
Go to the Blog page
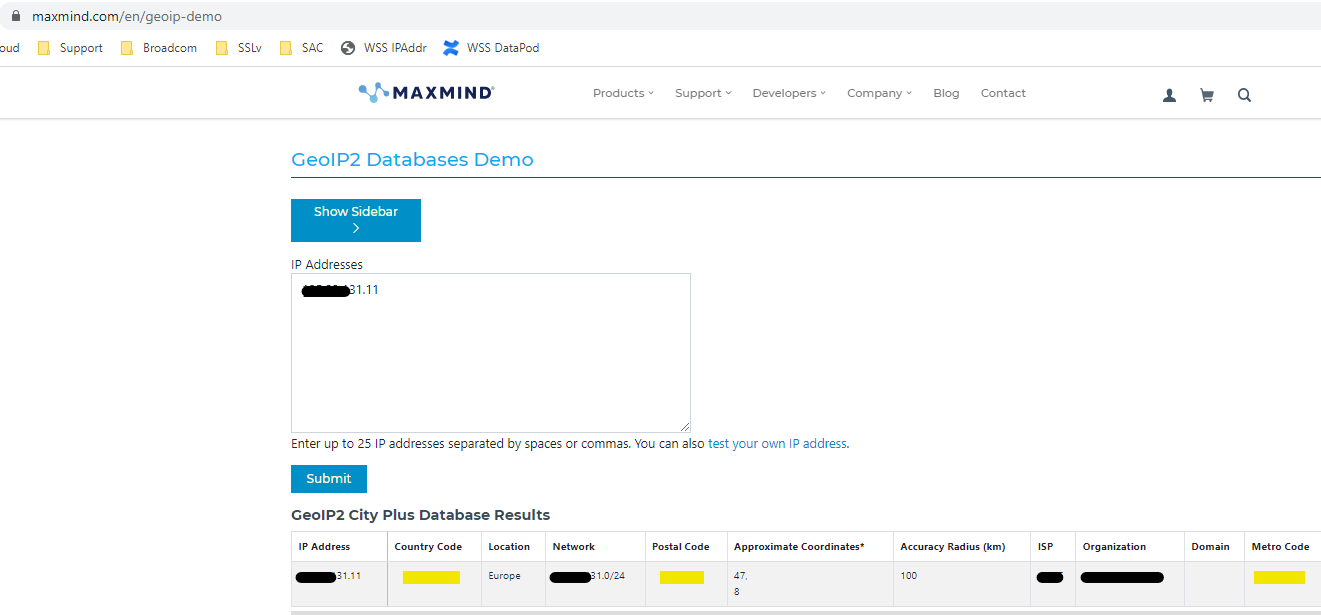(946, 93)
